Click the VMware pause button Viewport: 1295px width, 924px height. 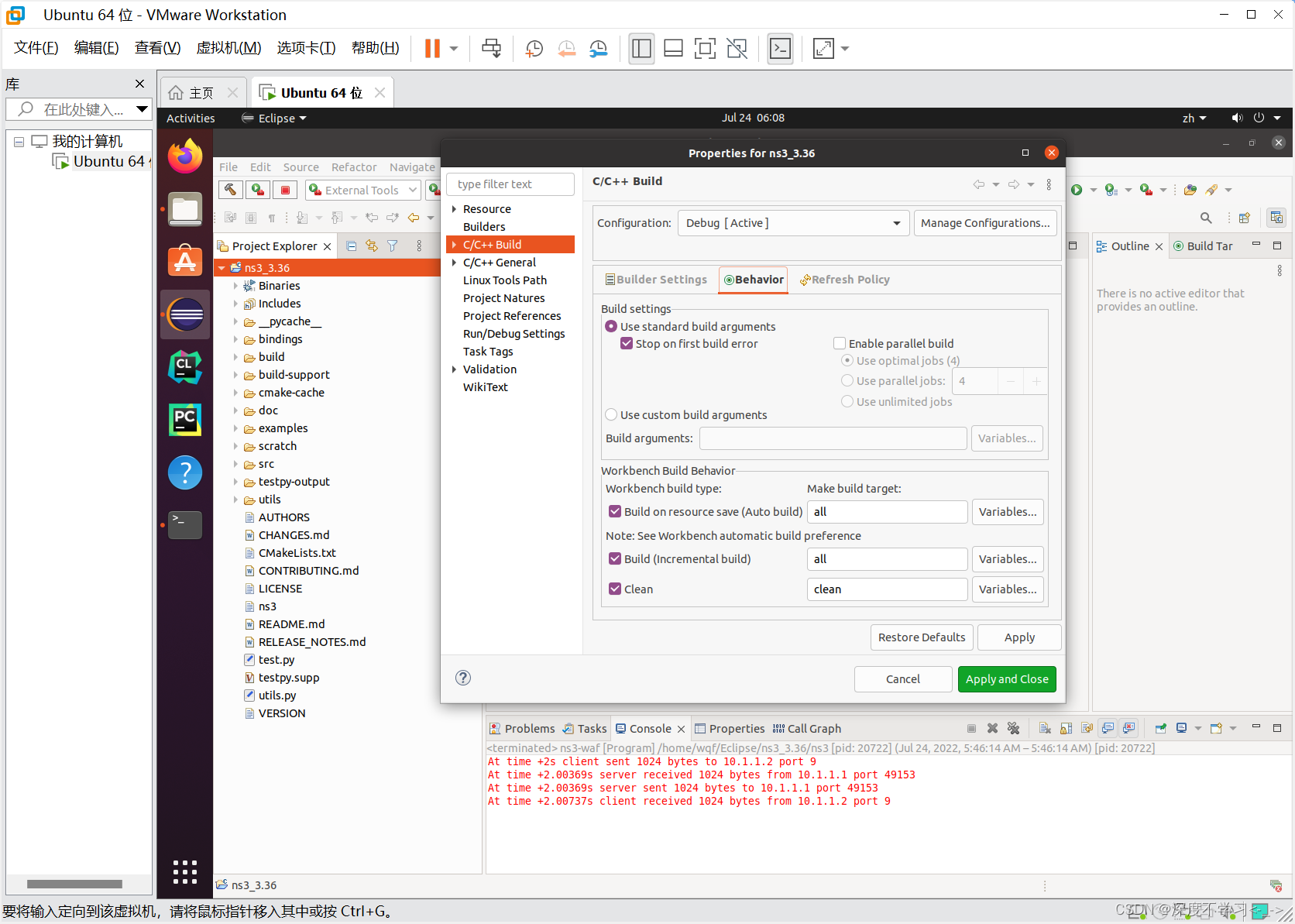pos(432,49)
